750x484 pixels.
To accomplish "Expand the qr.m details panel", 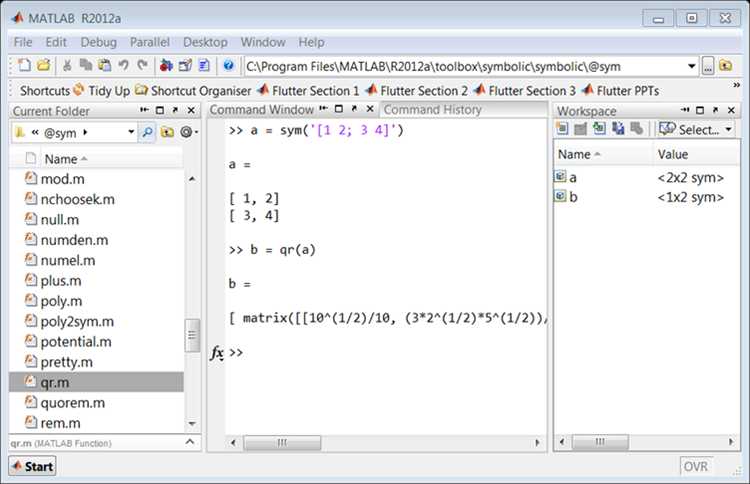I will 190,442.
